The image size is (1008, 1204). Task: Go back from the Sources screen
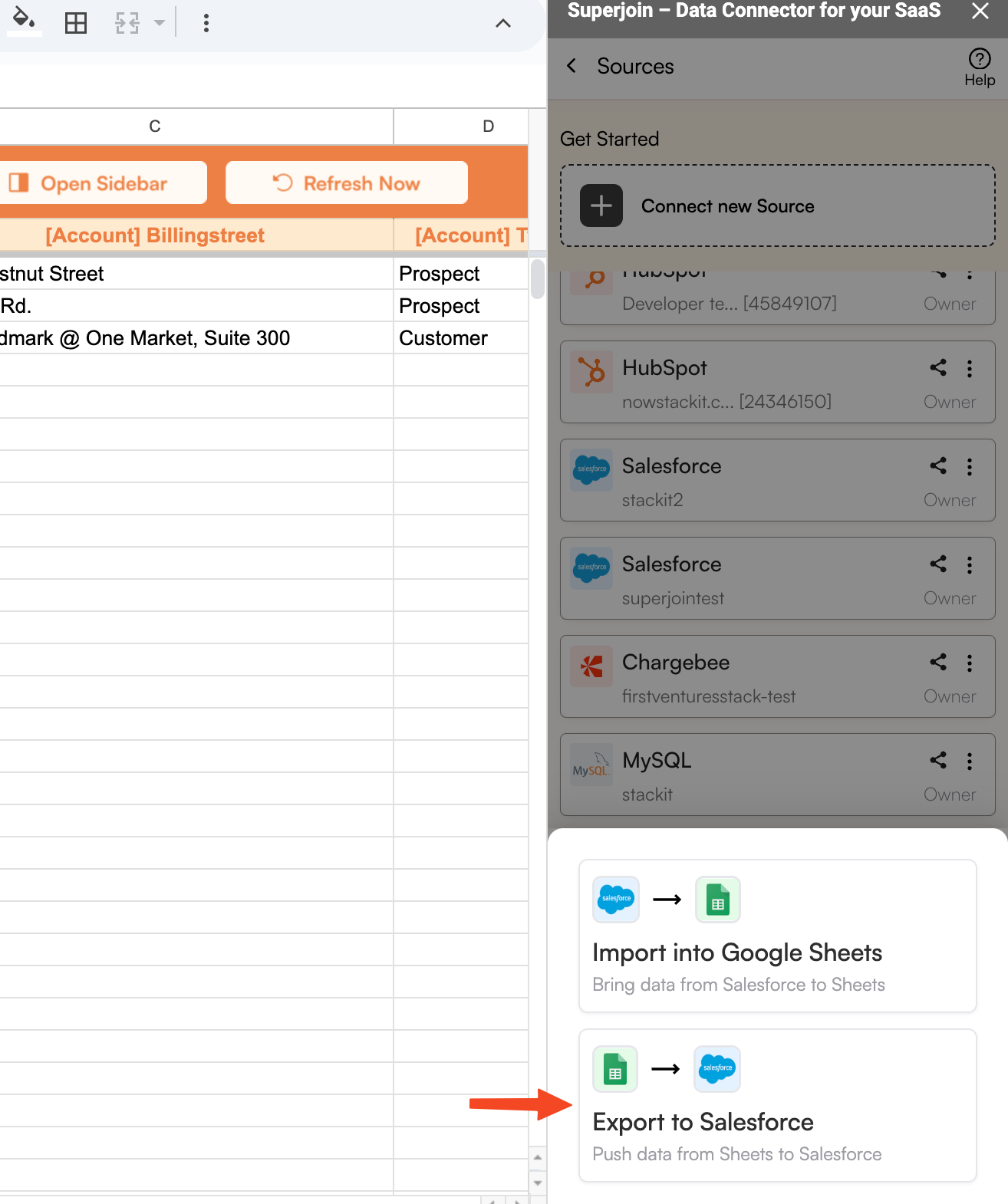pyautogui.click(x=572, y=66)
